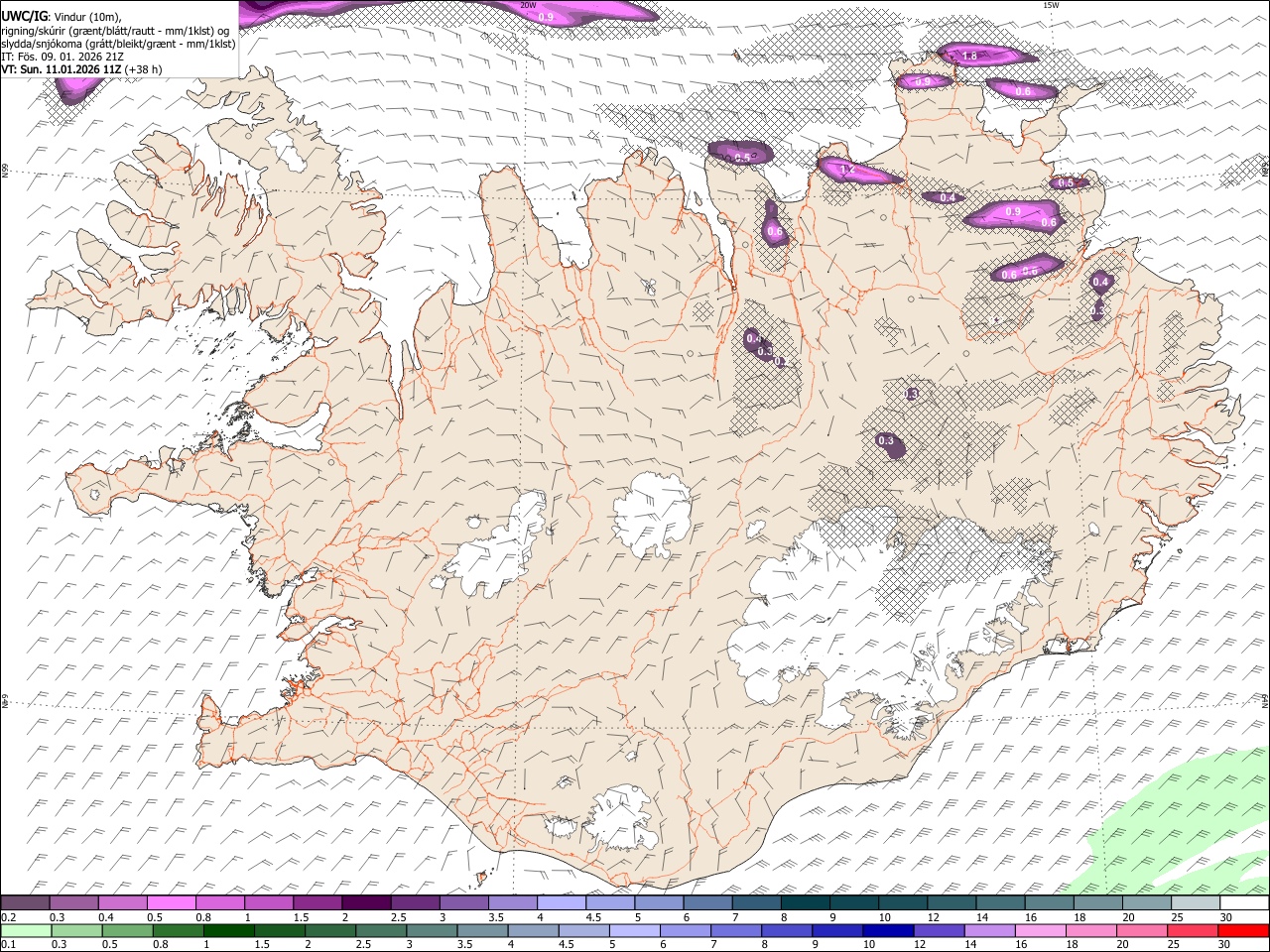This screenshot has height=952, width=1270.
Task: Pick bright magenta swatch between 0.5 and 0.8, snow scale
Action: pos(171,903)
